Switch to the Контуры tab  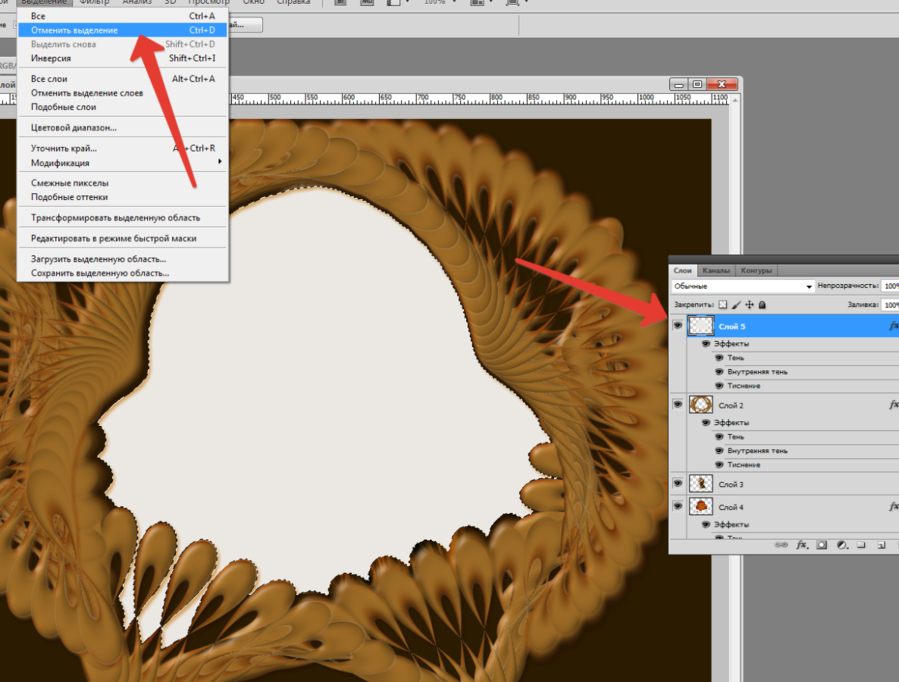[756, 271]
